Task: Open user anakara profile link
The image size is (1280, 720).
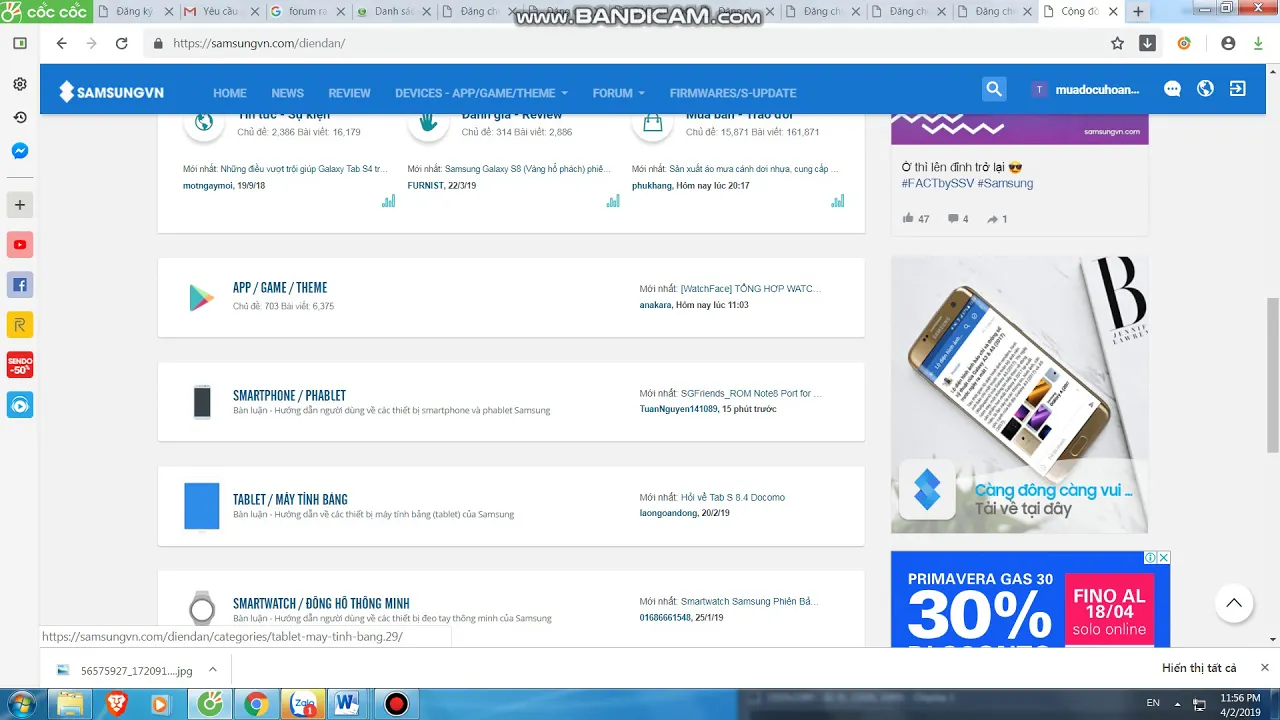Action: tap(655, 305)
